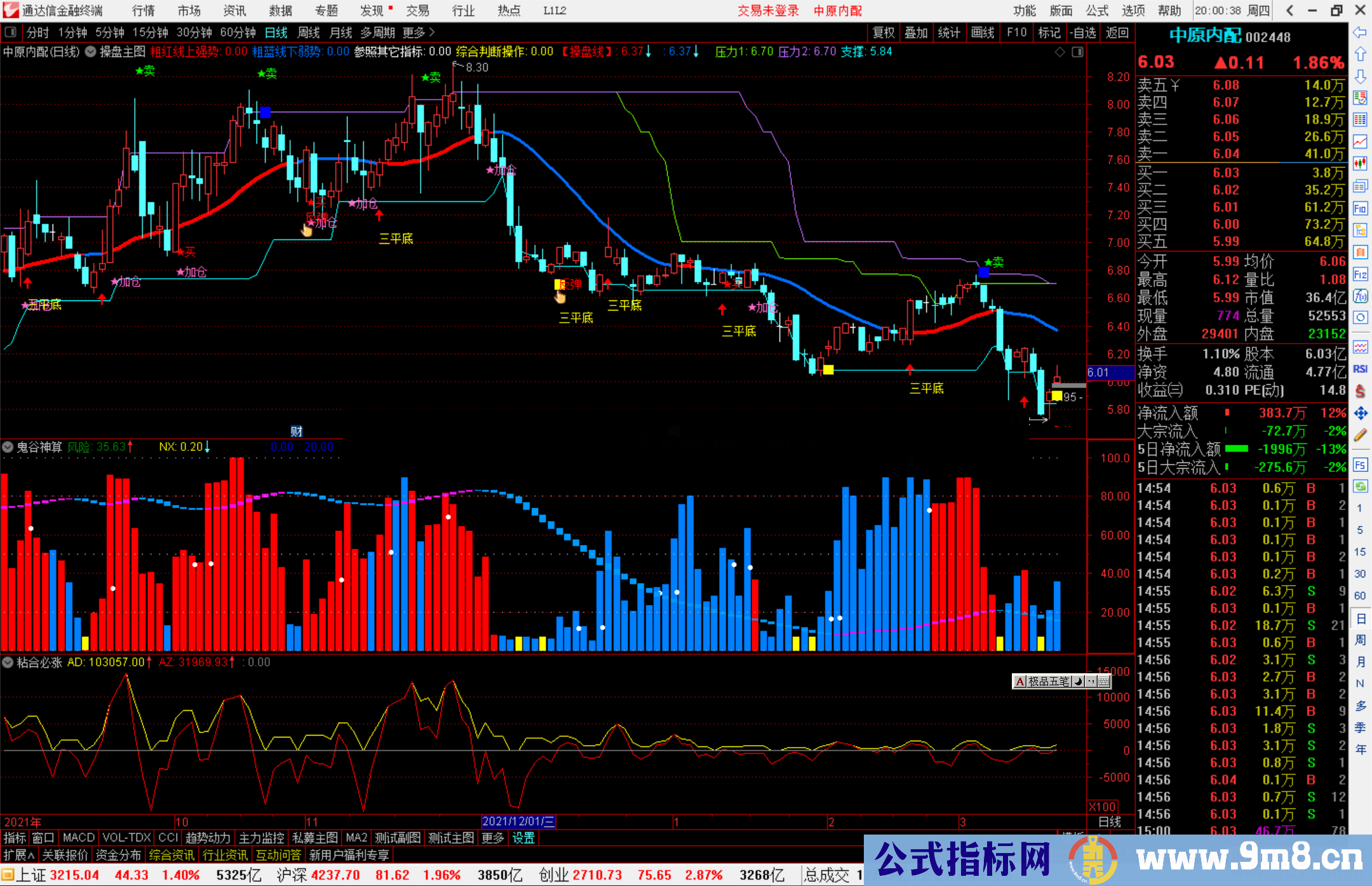
Task: Click the F12 sidebar icon
Action: click(1360, 274)
